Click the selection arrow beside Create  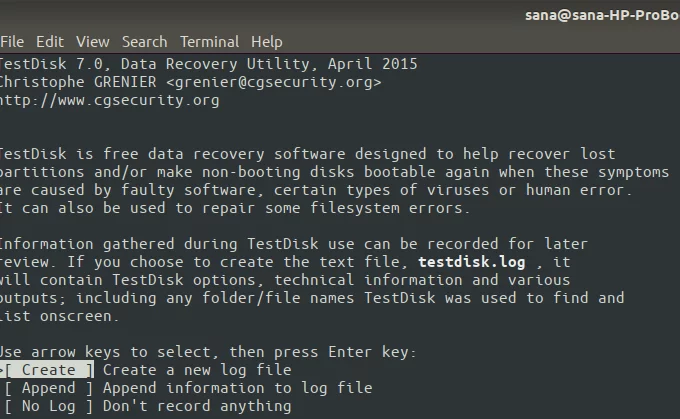coord(2,370)
